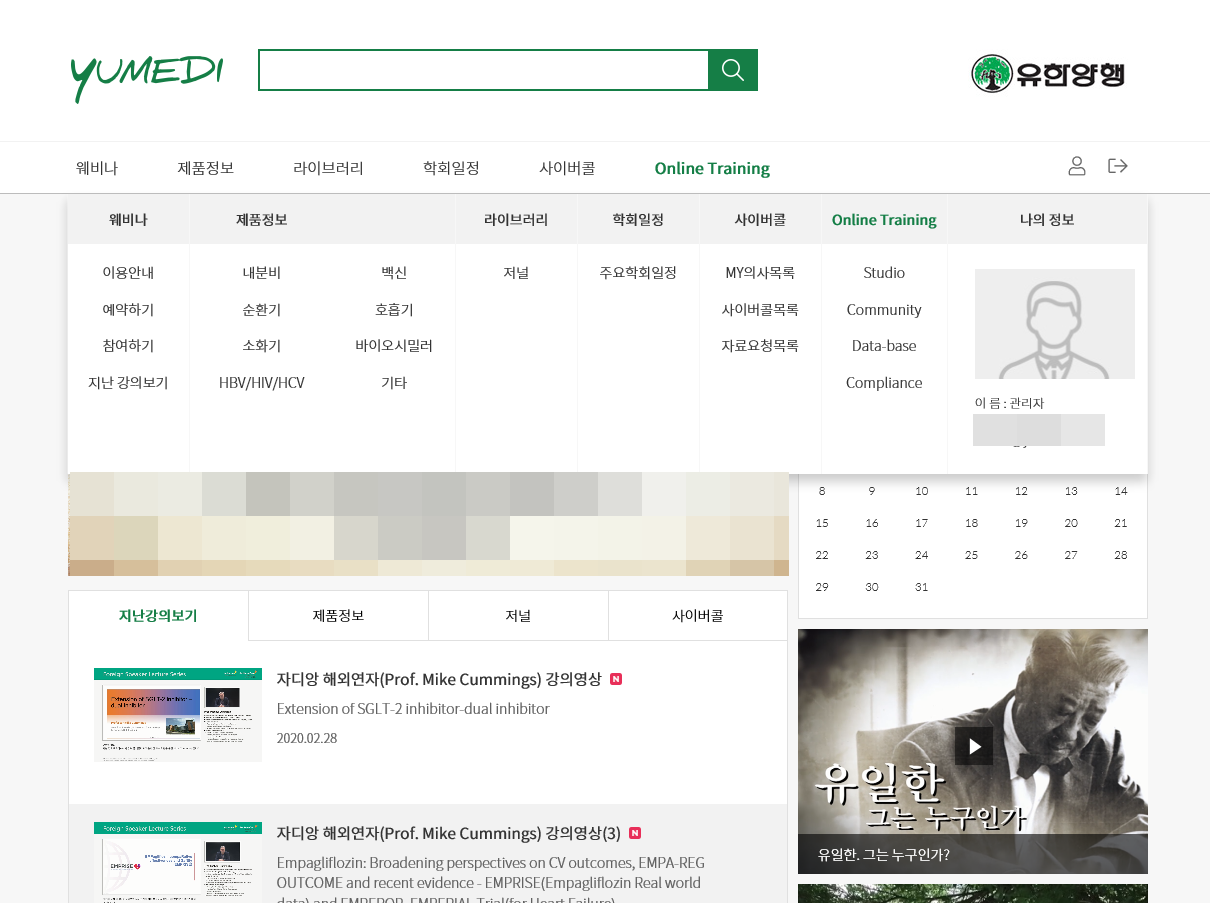Click the logout arrow icon

[x=1117, y=166]
